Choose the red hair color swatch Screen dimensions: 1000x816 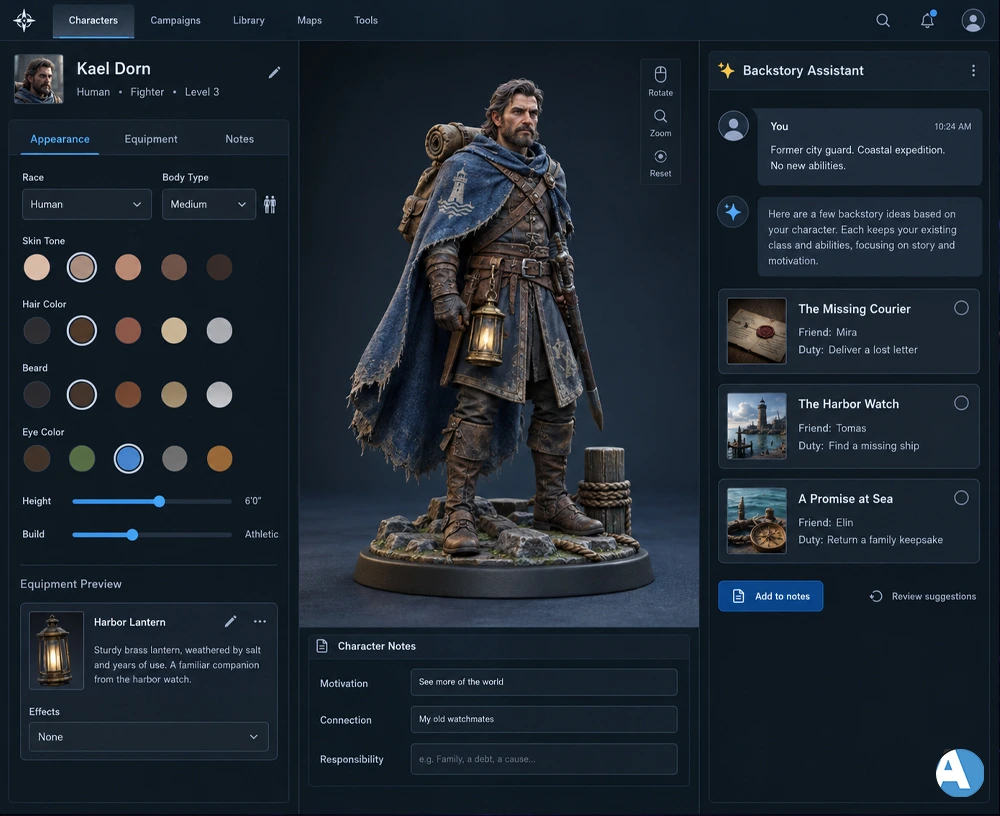128,330
